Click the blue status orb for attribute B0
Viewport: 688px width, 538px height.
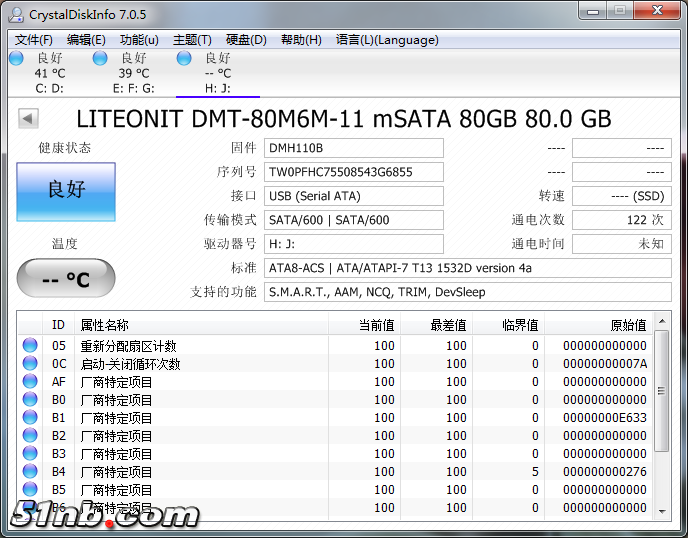pos(30,399)
